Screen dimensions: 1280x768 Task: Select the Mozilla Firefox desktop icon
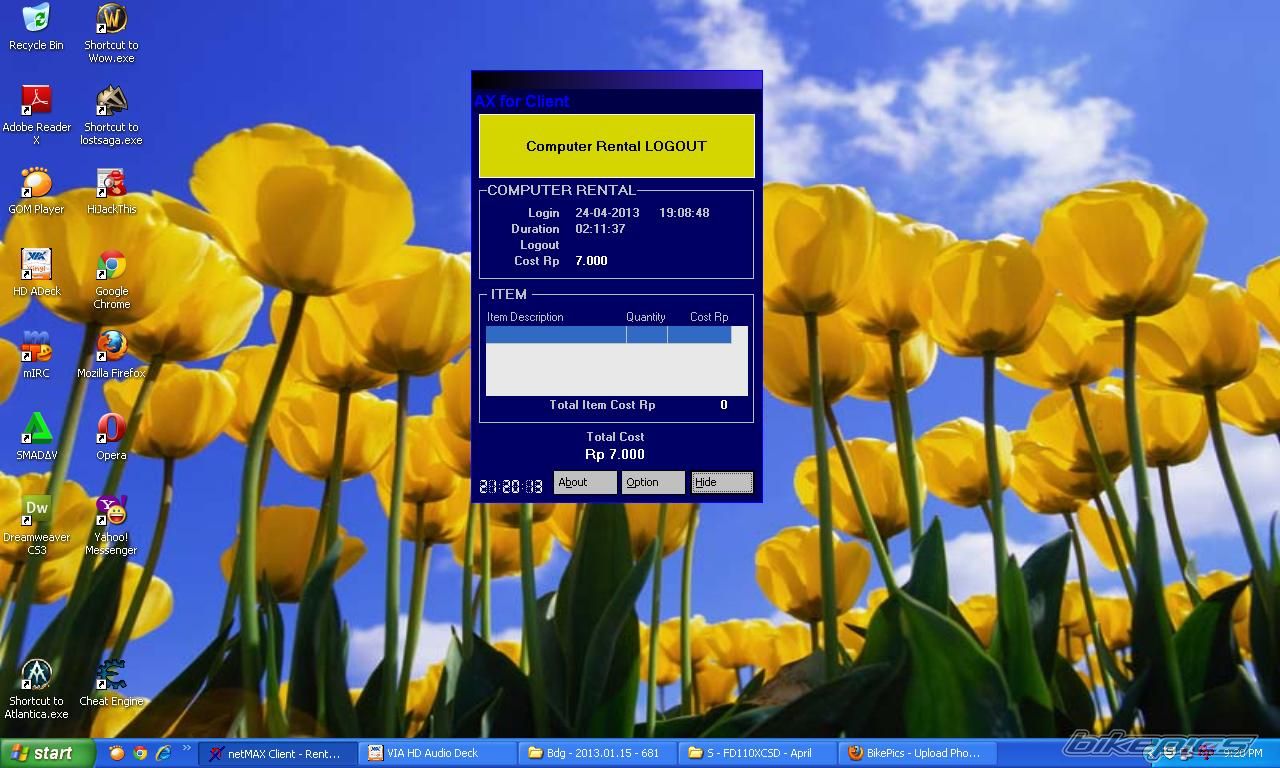pyautogui.click(x=111, y=347)
